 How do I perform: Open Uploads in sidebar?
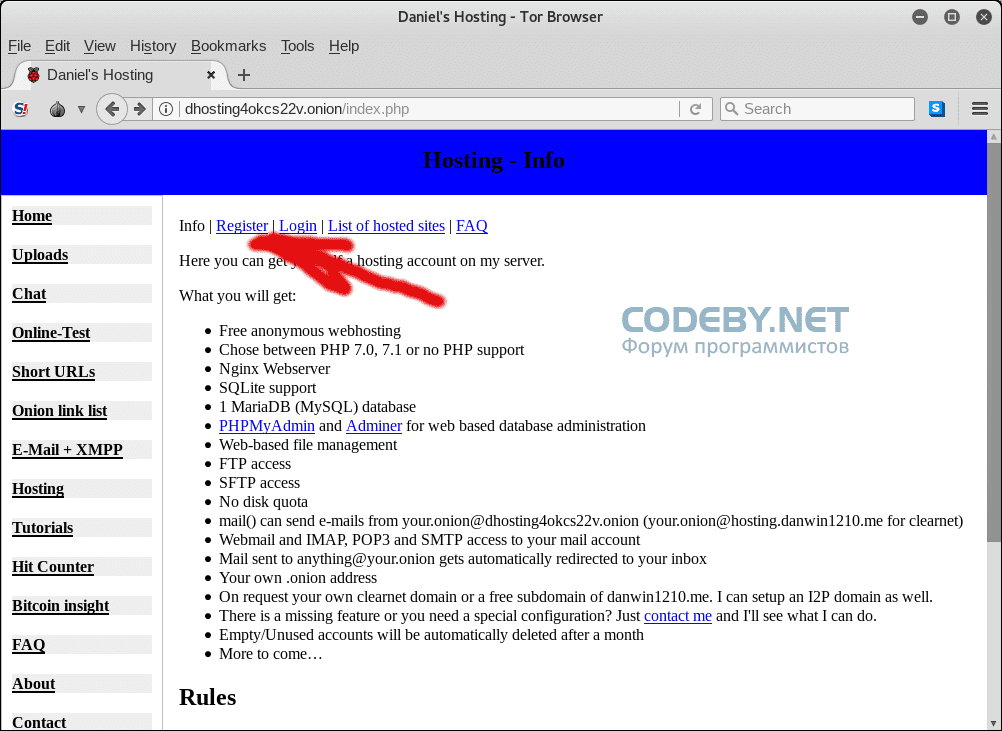click(40, 255)
